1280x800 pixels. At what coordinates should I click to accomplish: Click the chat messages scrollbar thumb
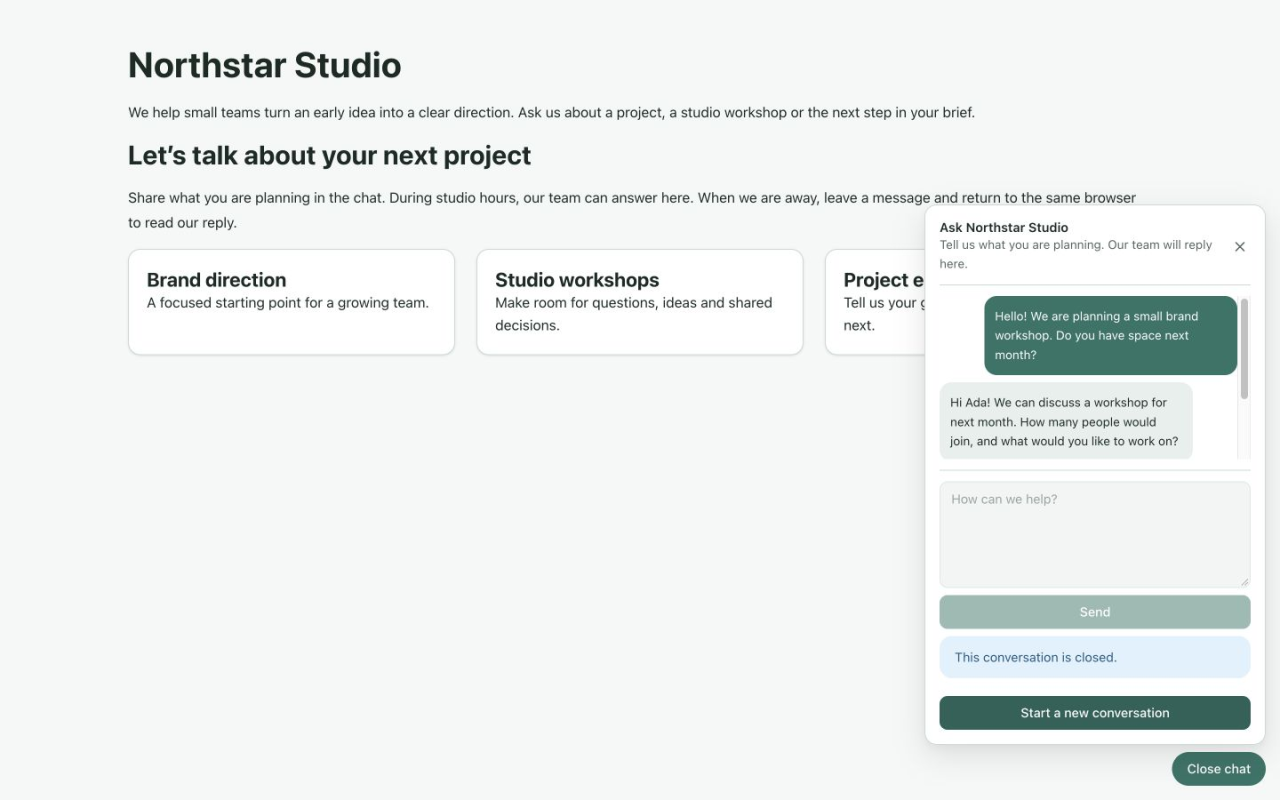point(1245,349)
